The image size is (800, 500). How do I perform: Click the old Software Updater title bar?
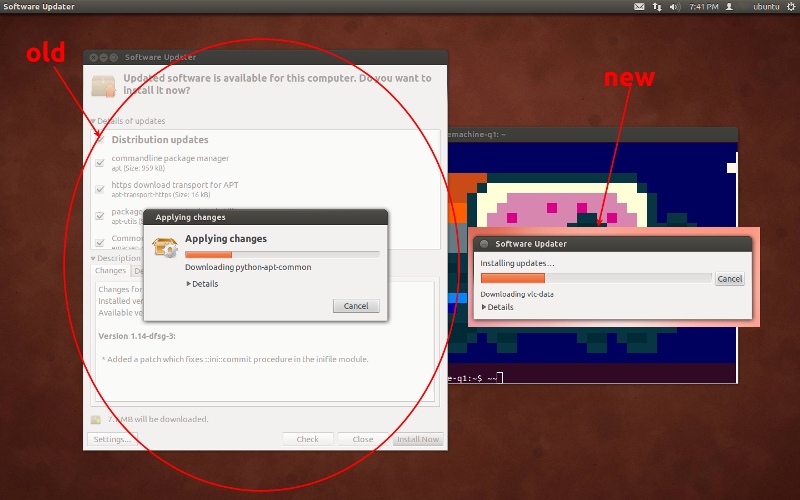[x=265, y=57]
